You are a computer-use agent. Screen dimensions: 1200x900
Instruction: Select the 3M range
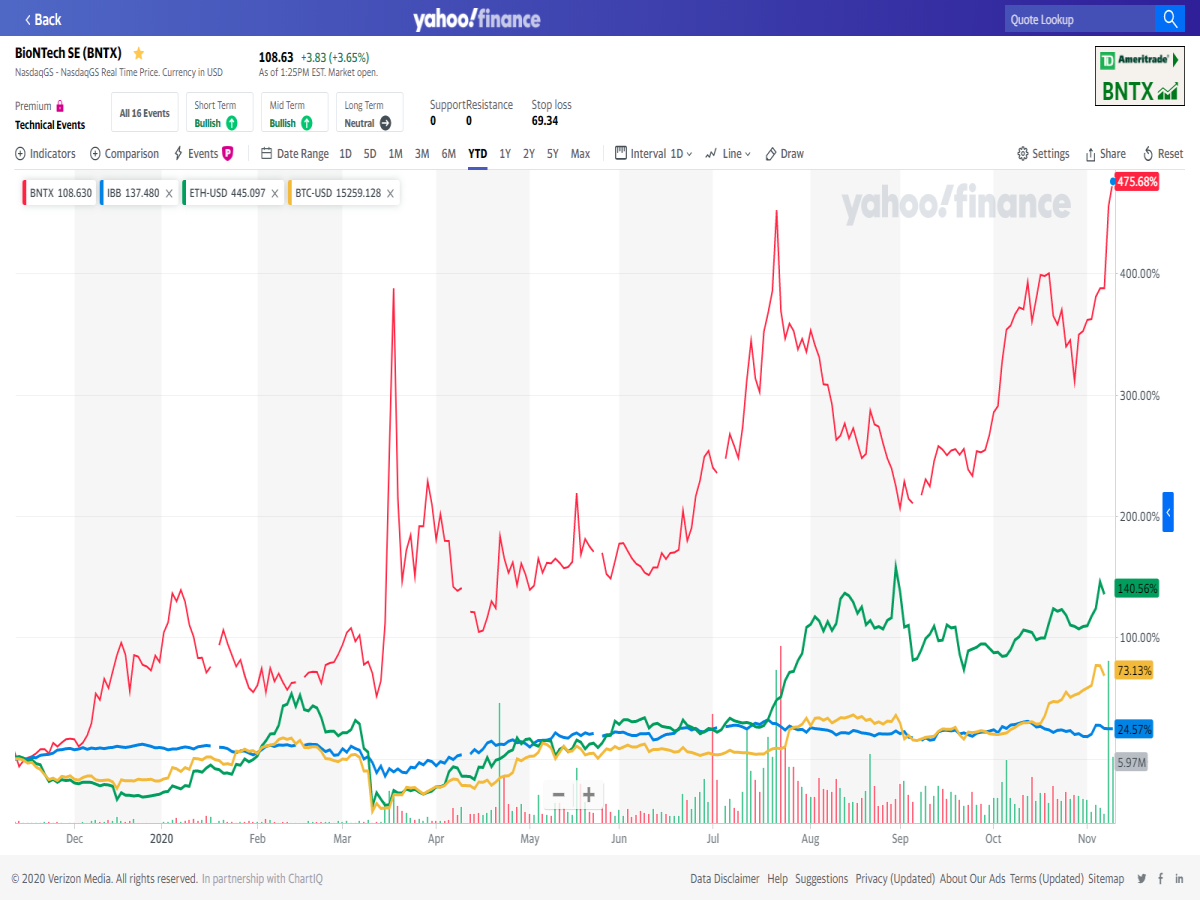[422, 154]
